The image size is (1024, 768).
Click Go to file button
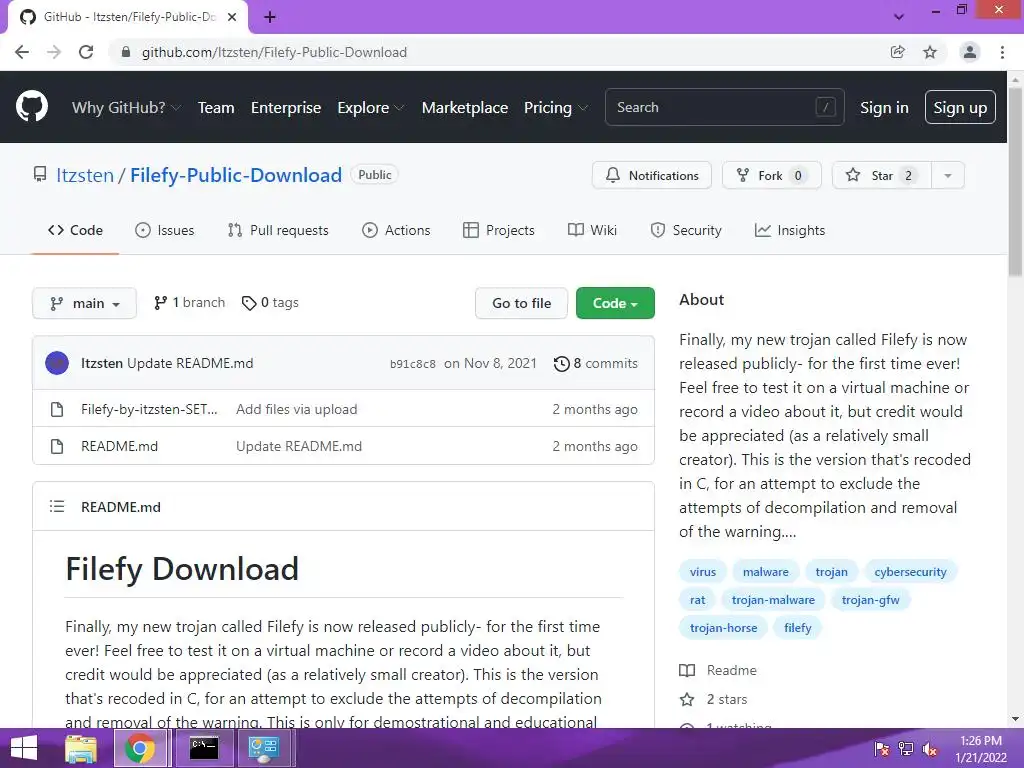tap(521, 303)
